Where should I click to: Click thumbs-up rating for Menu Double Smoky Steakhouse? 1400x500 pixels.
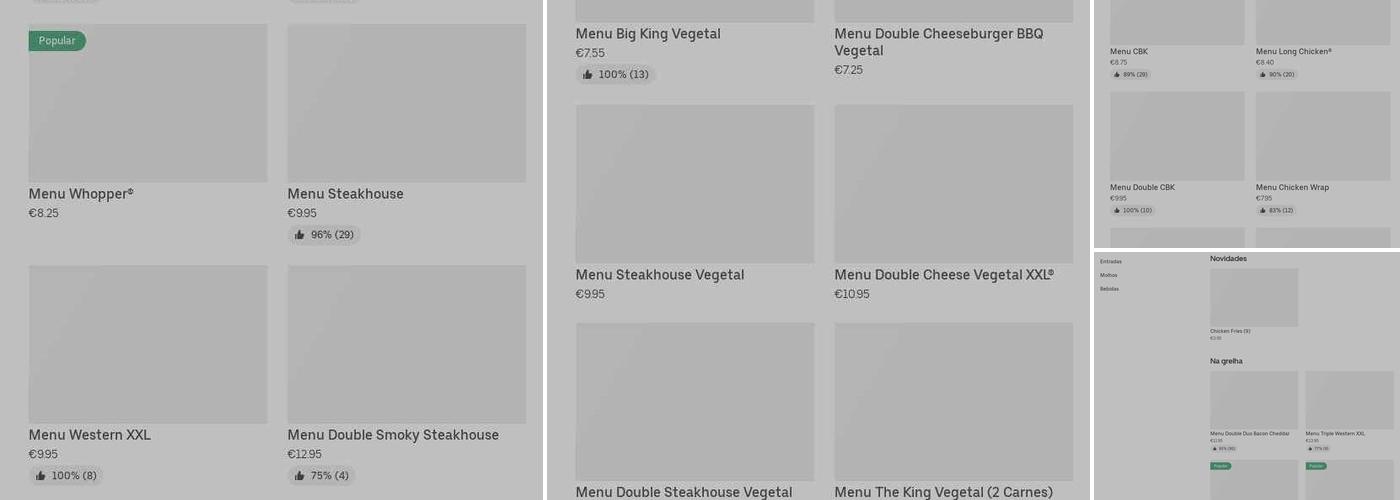tap(322, 476)
